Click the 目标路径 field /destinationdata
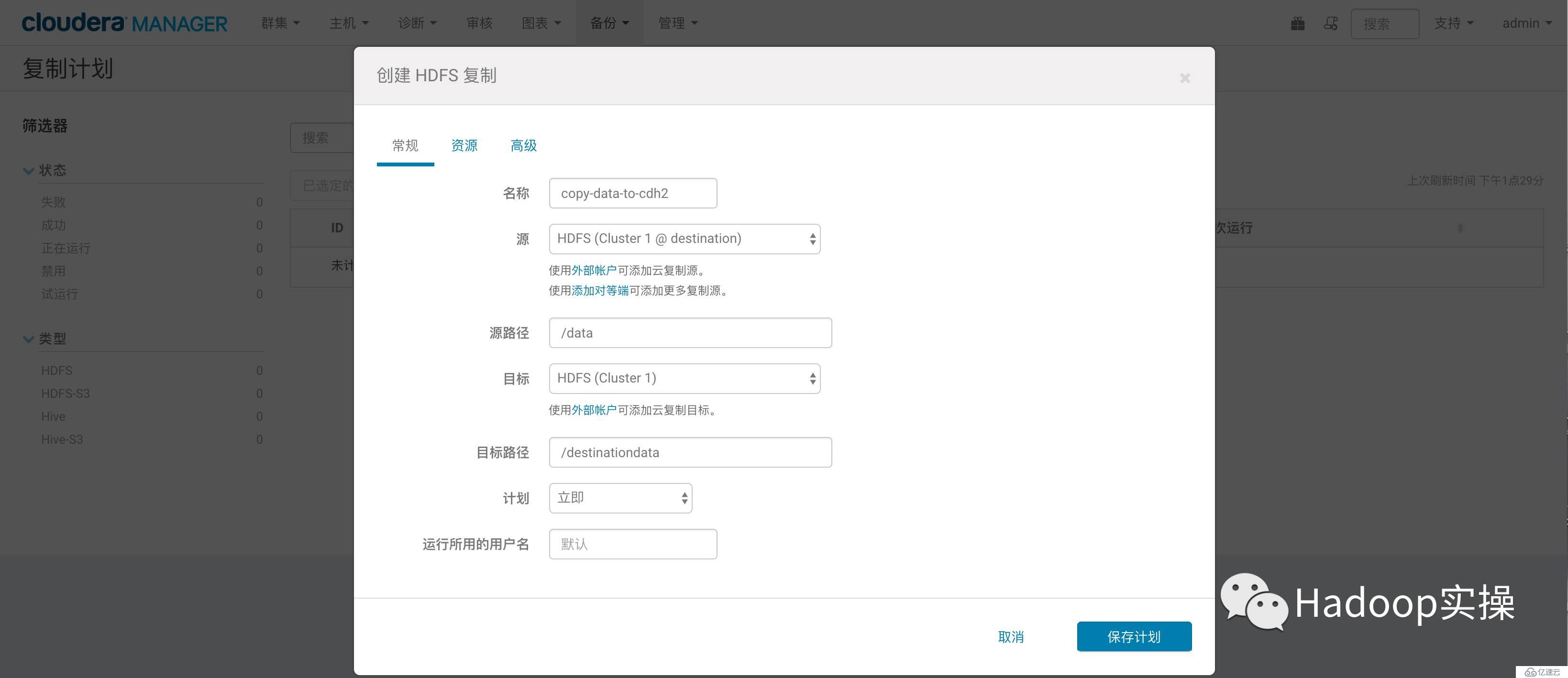Viewport: 1568px width, 678px height. tap(690, 452)
